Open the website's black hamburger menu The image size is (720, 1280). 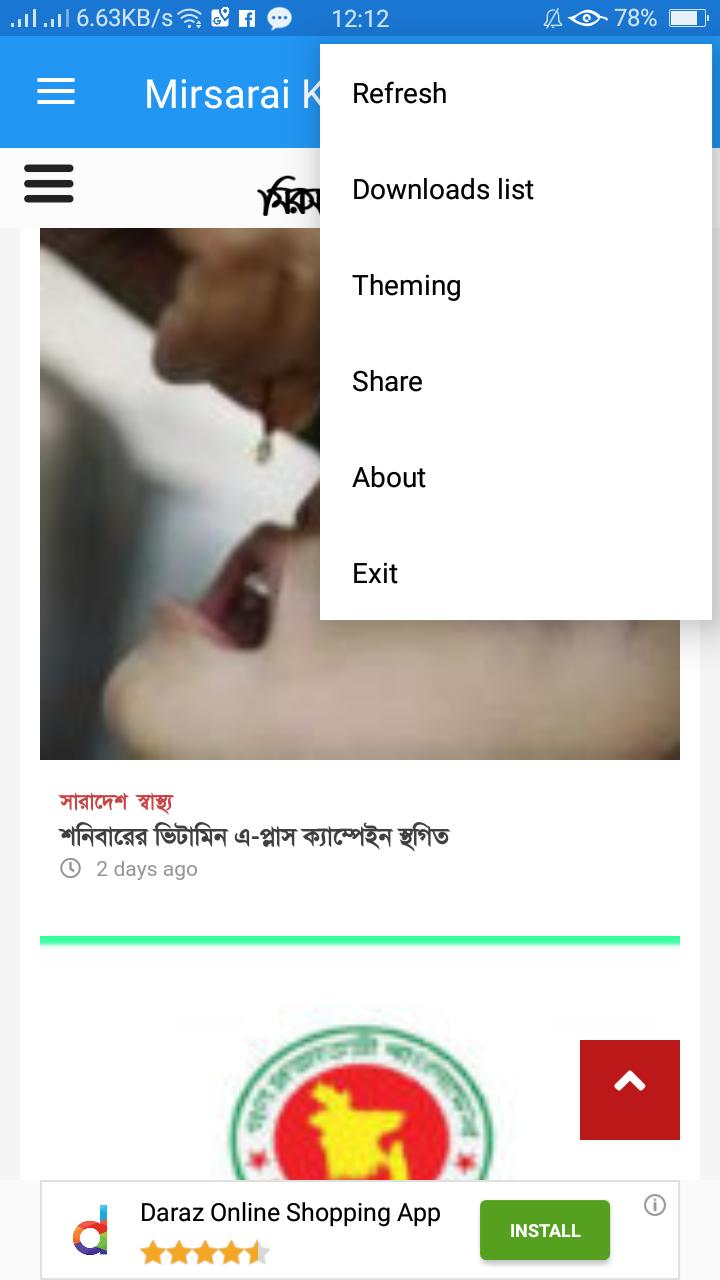49,184
